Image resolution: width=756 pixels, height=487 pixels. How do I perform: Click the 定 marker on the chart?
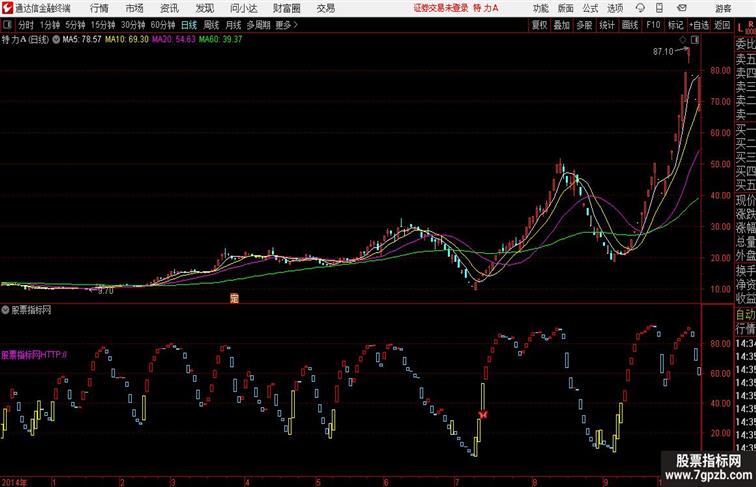pos(234,298)
